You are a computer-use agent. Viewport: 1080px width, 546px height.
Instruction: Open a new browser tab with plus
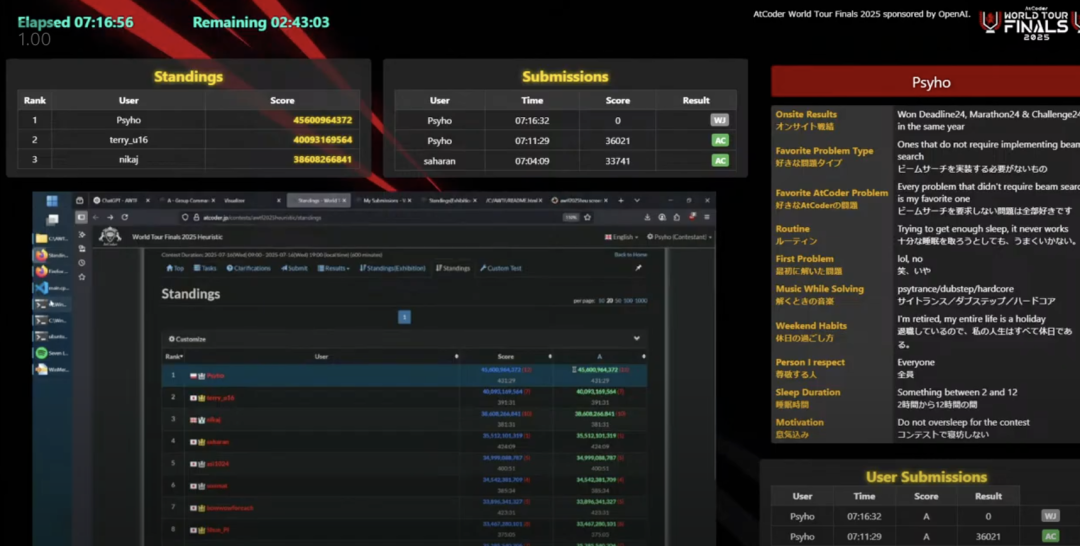pos(621,200)
